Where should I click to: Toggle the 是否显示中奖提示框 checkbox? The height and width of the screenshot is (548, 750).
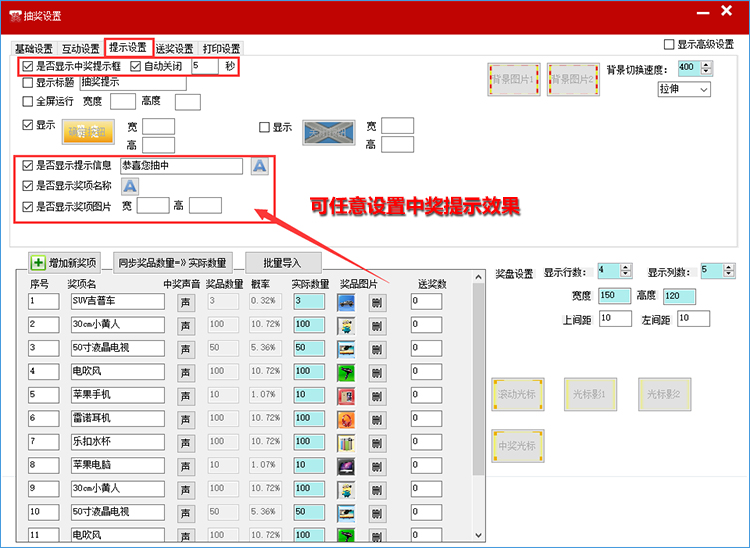click(28, 66)
